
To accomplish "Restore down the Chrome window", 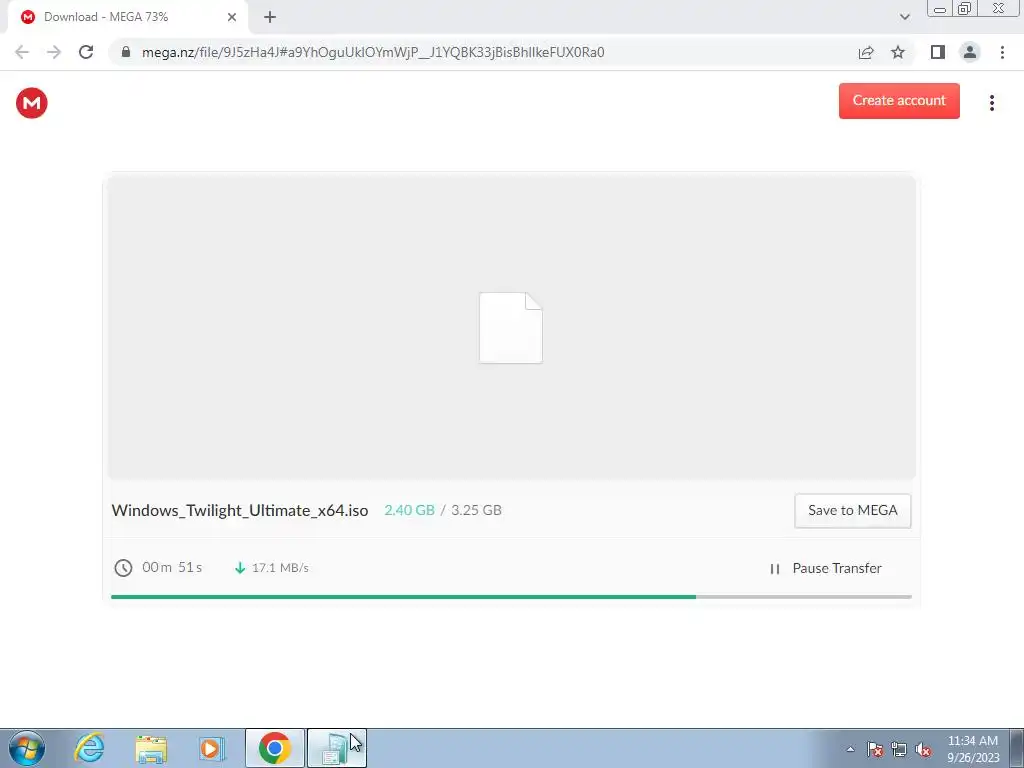I will point(964,9).
